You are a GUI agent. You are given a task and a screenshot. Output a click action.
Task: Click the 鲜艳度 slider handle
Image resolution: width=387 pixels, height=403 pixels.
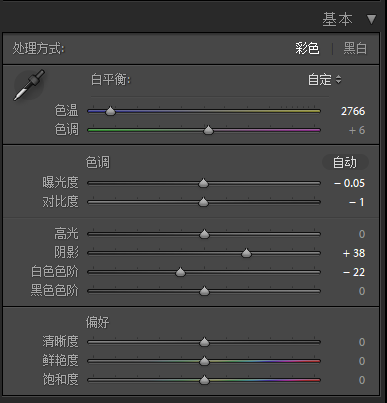[204, 361]
